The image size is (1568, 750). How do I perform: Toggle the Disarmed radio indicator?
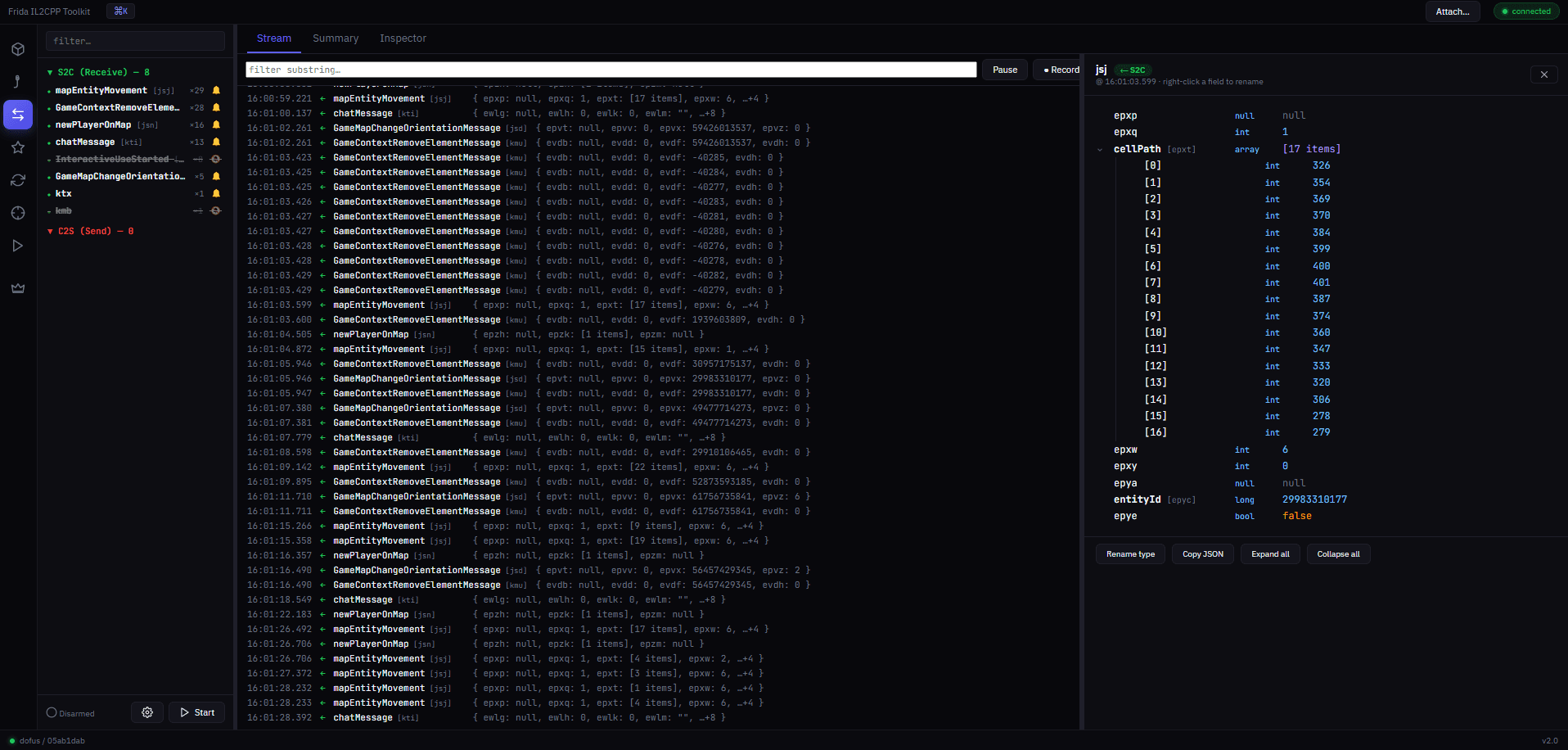(52, 712)
